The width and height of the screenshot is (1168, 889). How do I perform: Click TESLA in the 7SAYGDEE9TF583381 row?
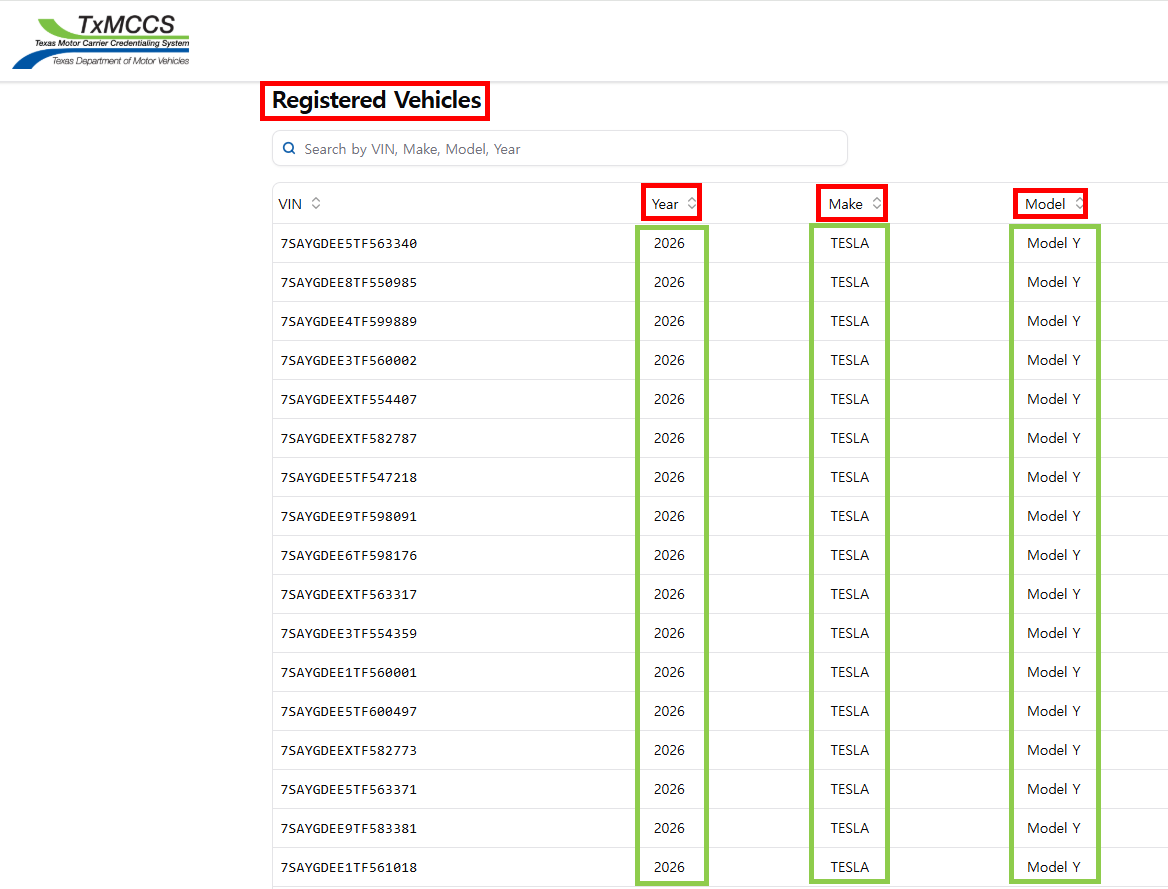(850, 828)
